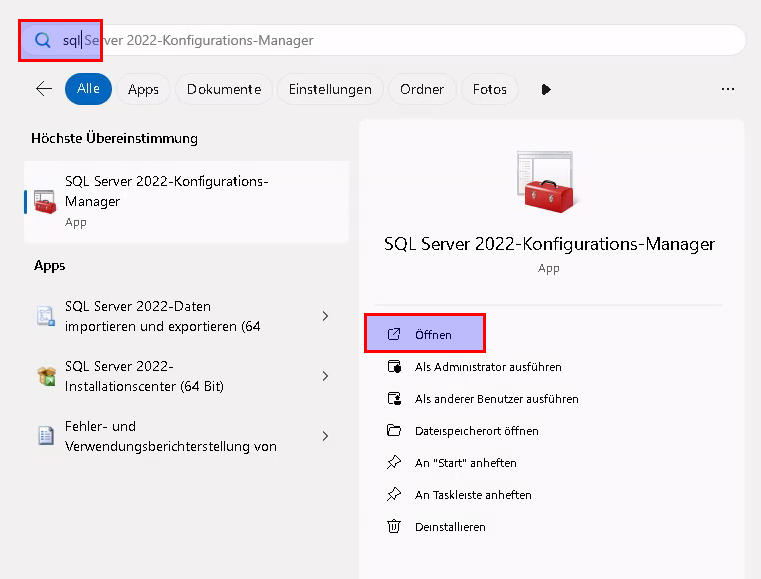Choose Als Administrator ausführen

pos(488,367)
